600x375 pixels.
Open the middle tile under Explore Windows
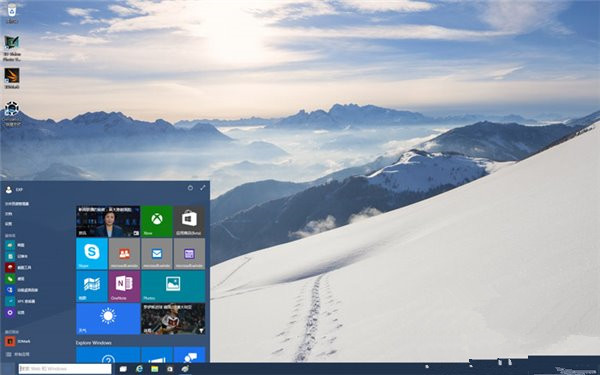click(157, 355)
